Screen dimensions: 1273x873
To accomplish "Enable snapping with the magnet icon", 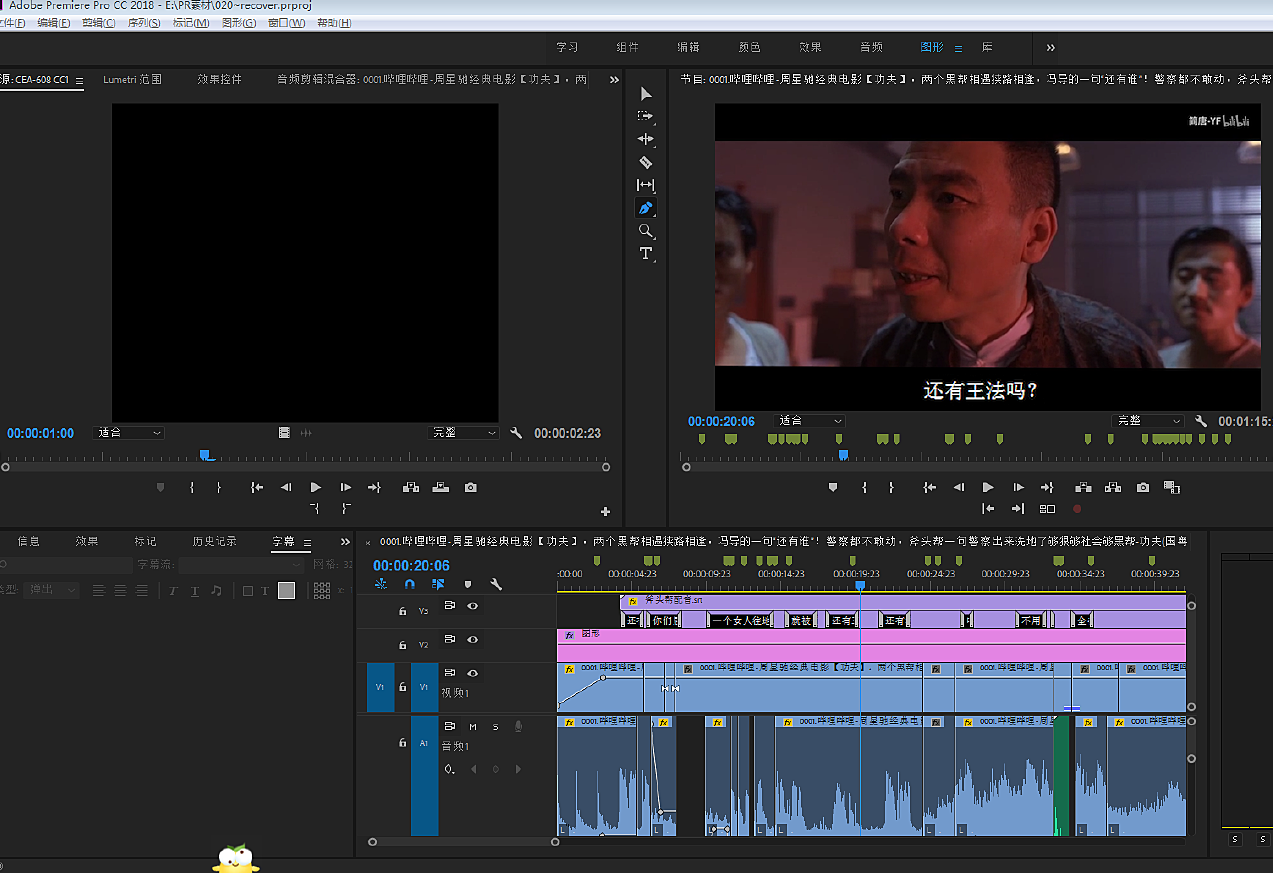I will pyautogui.click(x=410, y=584).
